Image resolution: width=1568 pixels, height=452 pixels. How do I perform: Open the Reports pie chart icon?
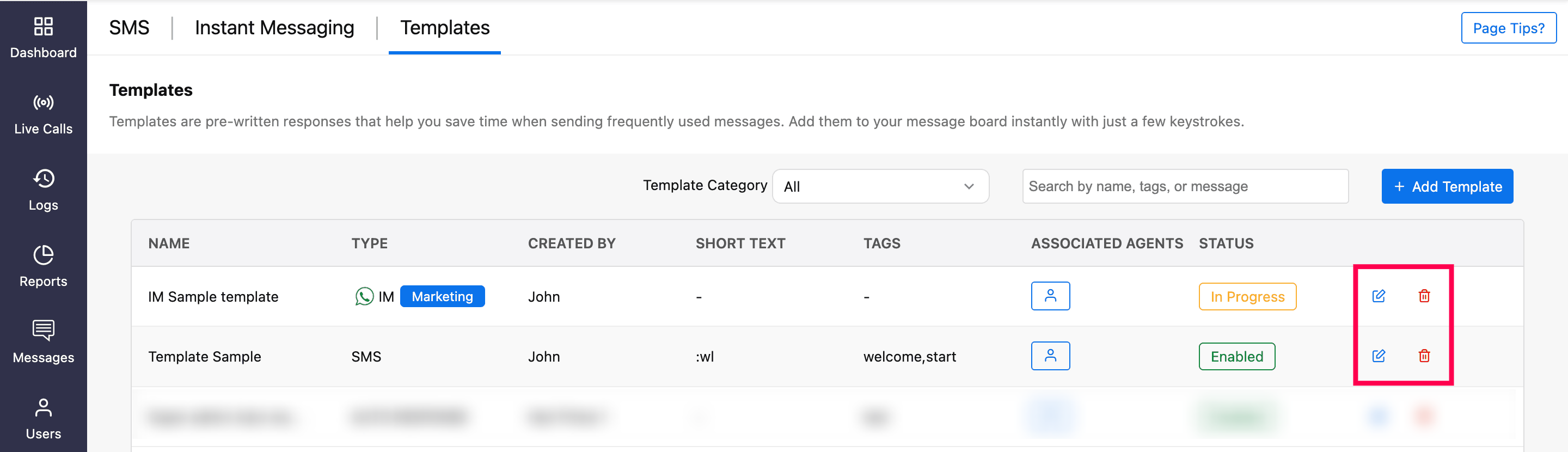43,255
